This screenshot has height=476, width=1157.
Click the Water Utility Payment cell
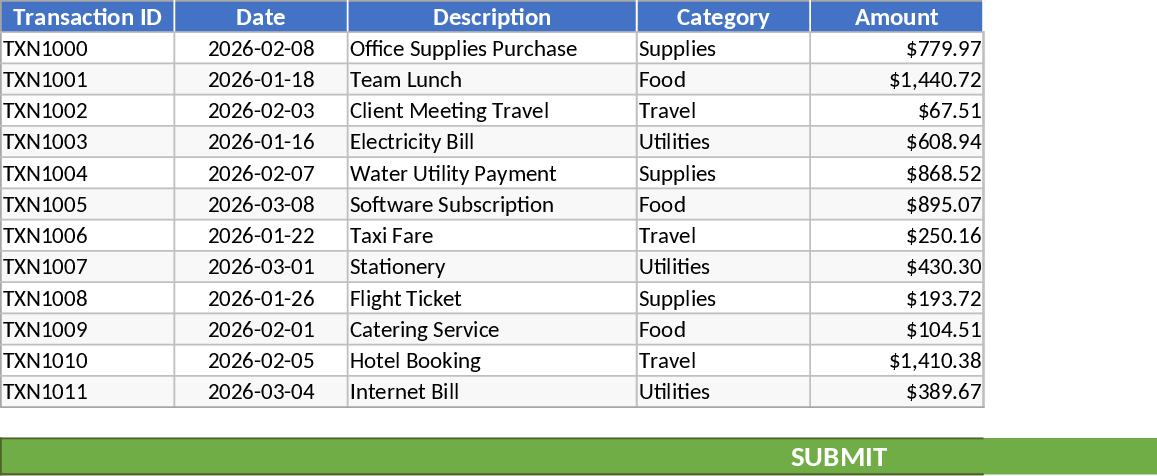pyautogui.click(x=492, y=174)
